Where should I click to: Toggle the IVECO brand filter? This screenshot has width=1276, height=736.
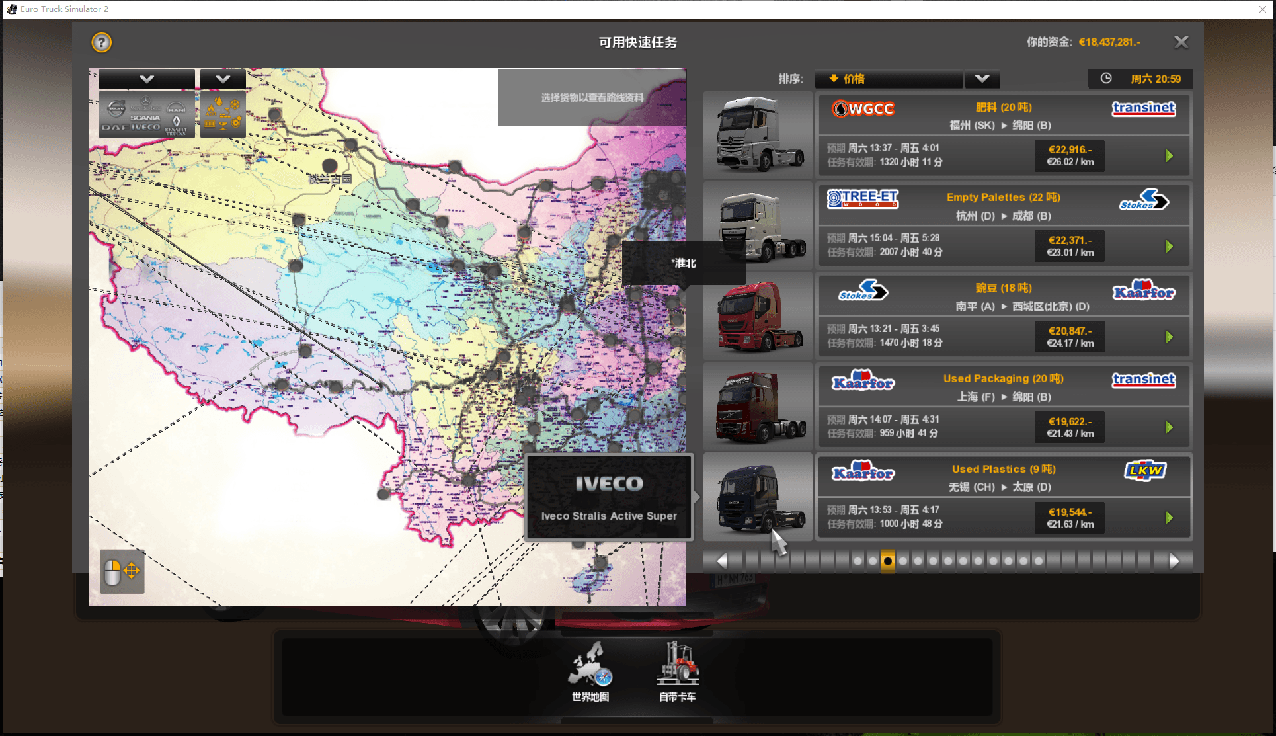pyautogui.click(x=146, y=127)
